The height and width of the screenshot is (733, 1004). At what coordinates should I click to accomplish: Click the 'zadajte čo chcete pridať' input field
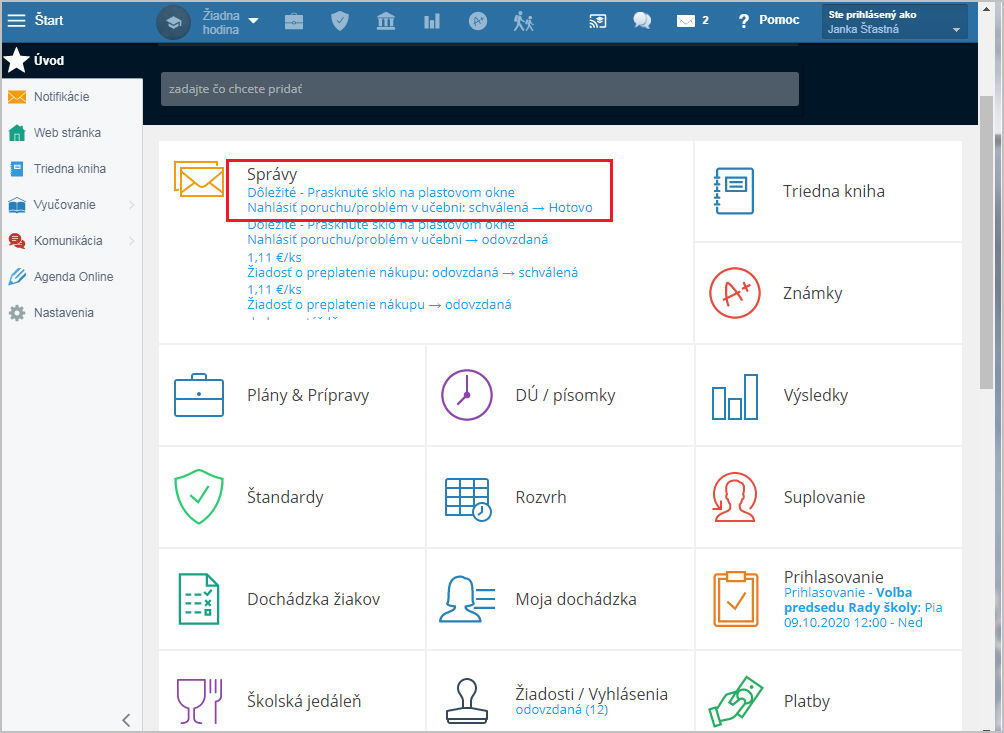coord(479,89)
